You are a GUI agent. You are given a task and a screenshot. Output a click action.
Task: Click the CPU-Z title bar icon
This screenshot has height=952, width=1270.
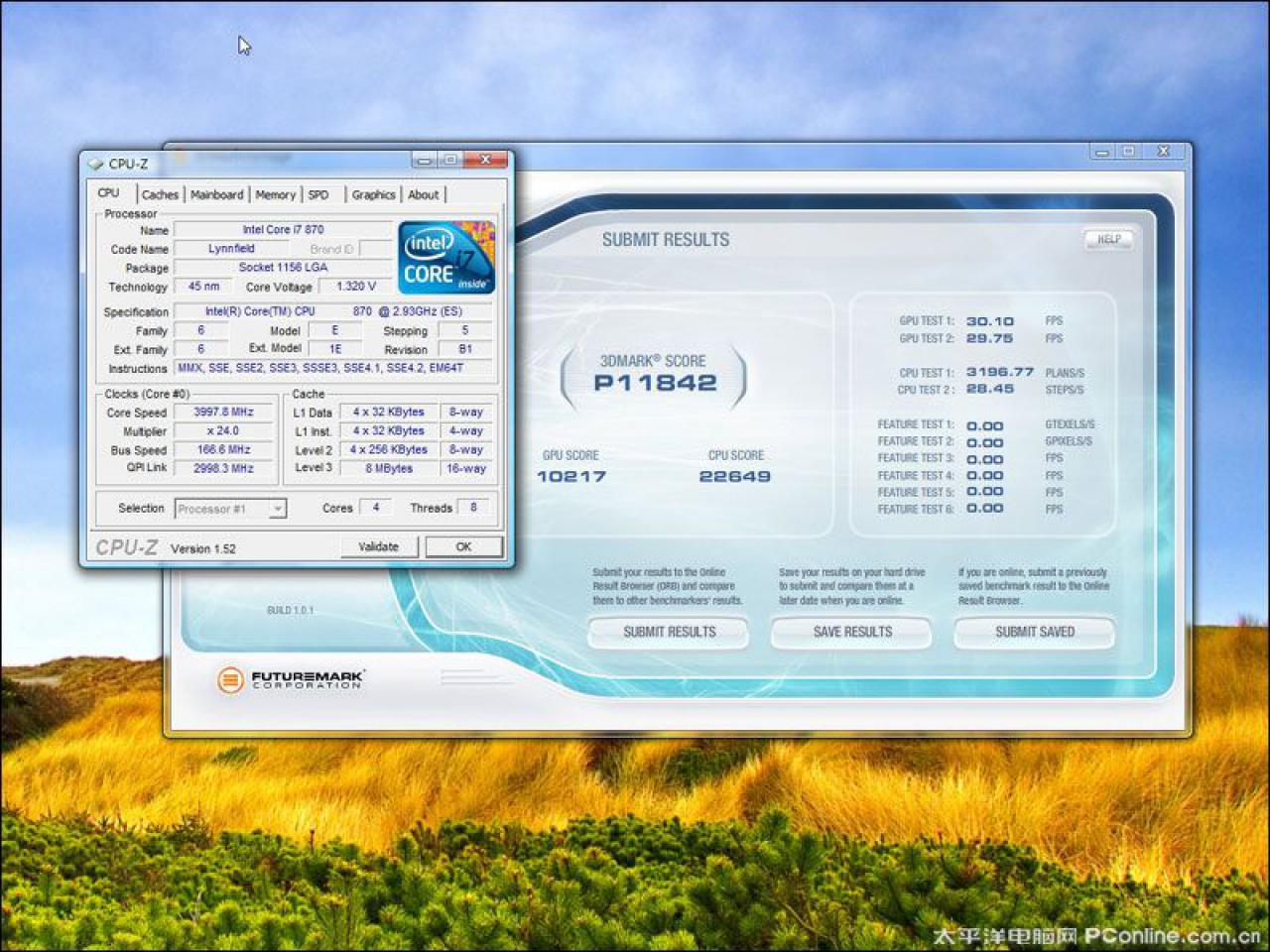click(x=95, y=164)
